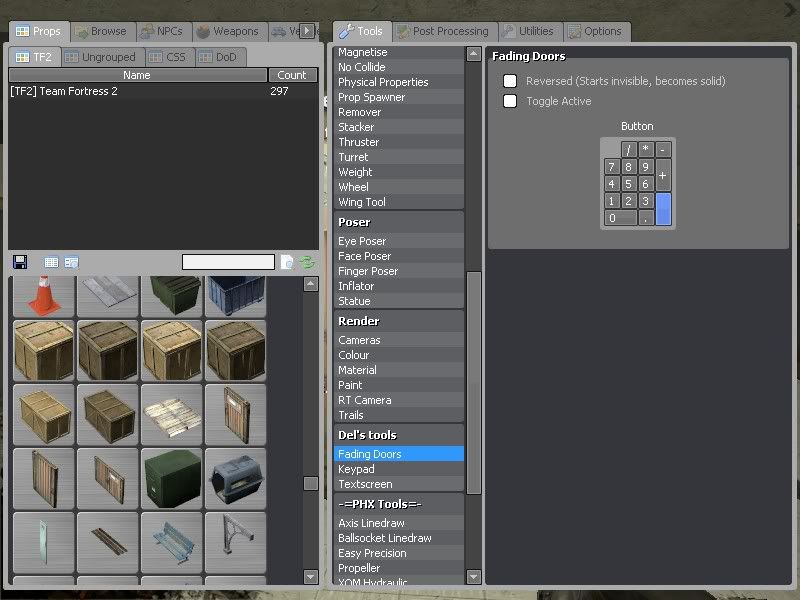Switch to the Options tab

596,32
